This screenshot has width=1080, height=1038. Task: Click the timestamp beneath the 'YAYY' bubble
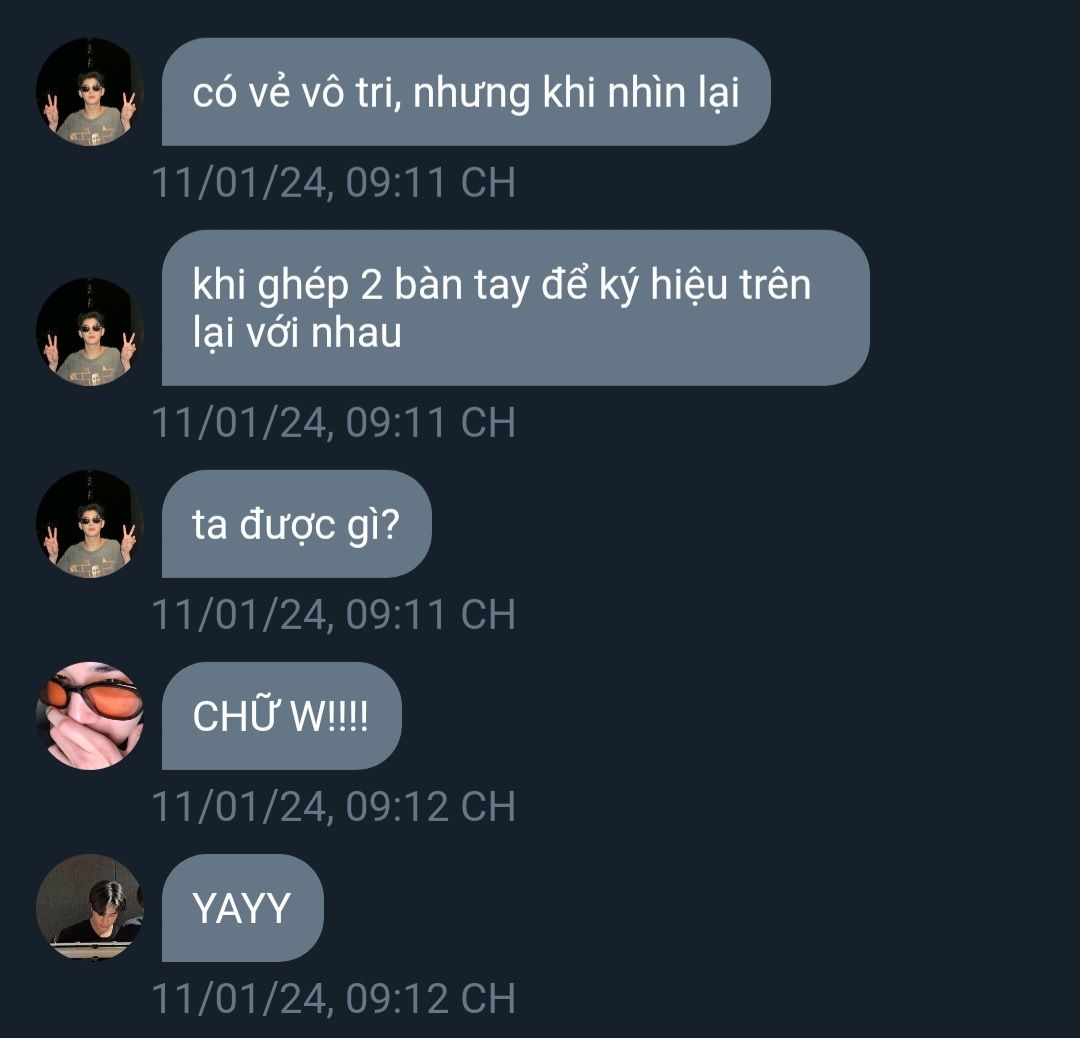(x=333, y=999)
